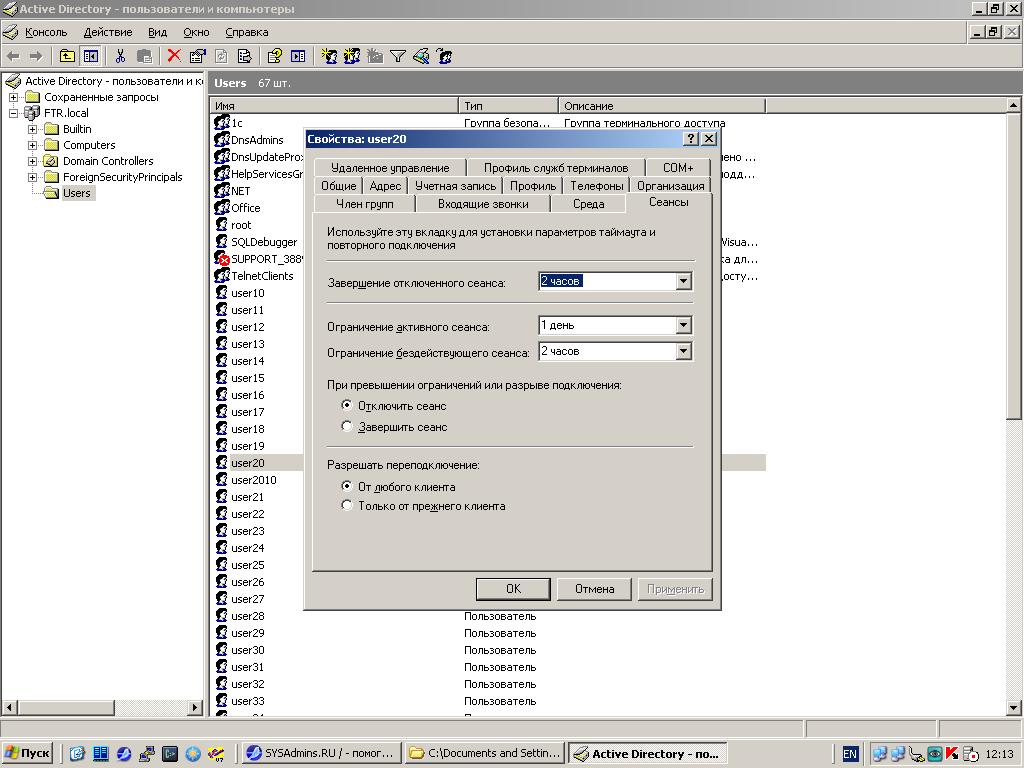This screenshot has height=768, width=1024.
Task: Expand the Builtin tree node
Action: pyautogui.click(x=32, y=129)
